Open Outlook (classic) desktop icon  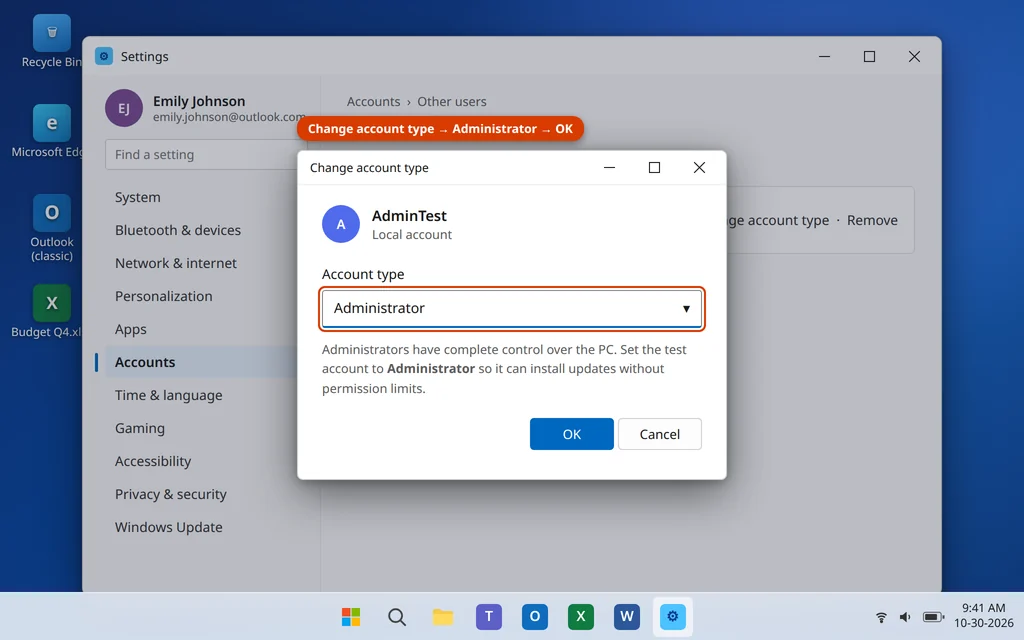(52, 229)
